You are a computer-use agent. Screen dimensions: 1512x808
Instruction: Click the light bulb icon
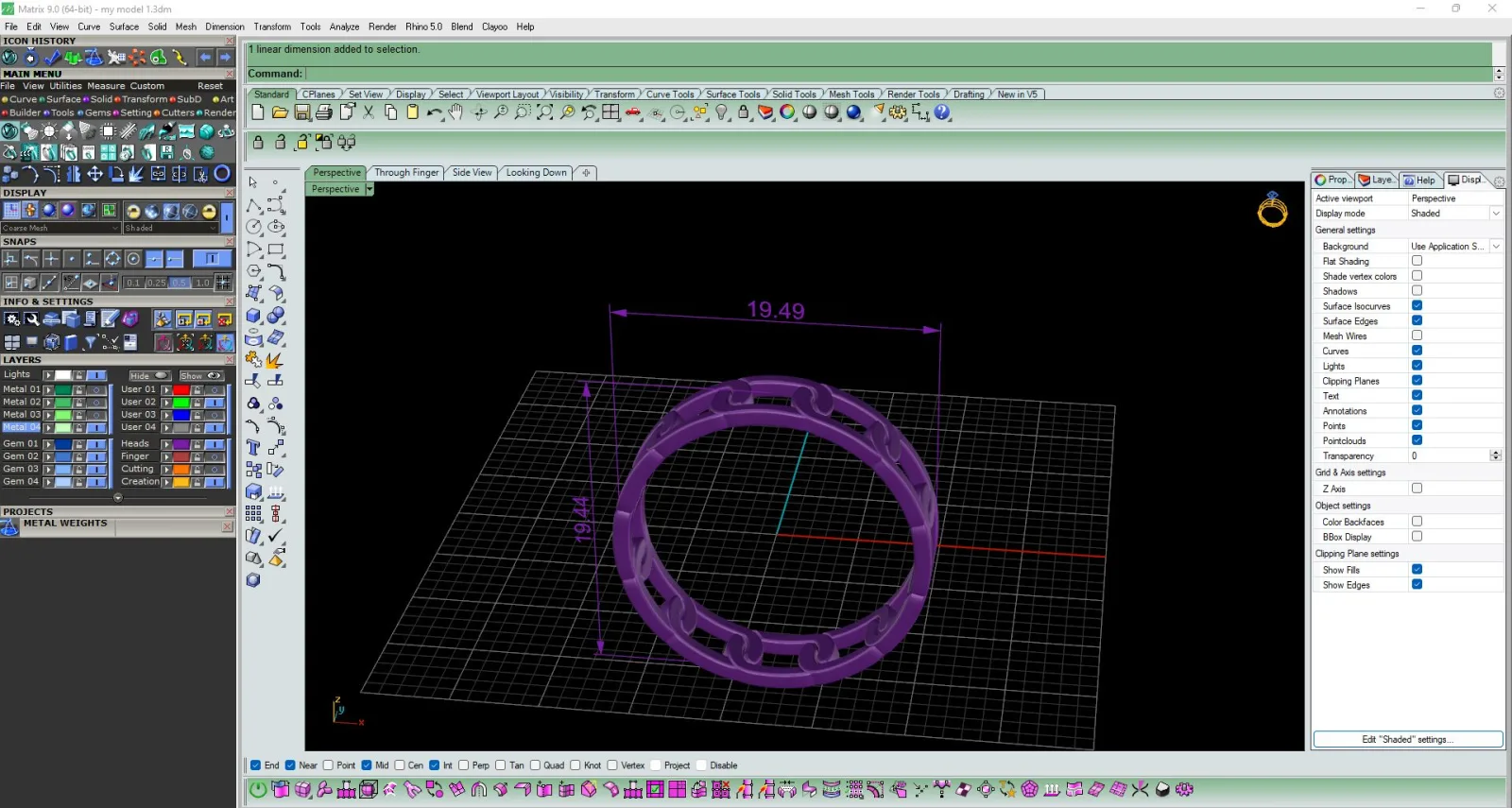pos(722,112)
